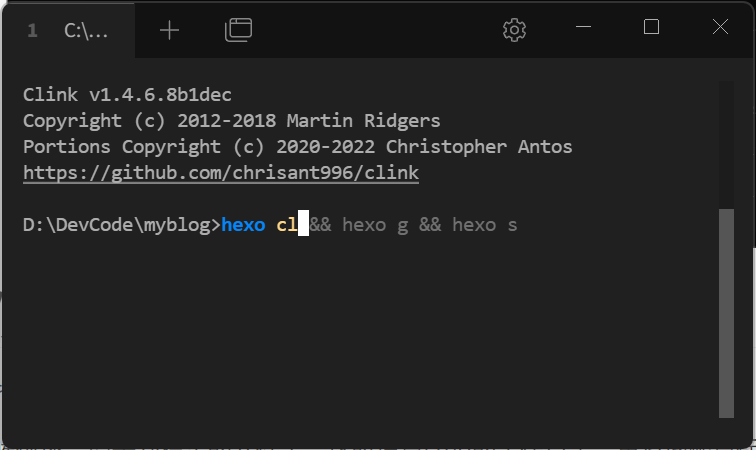Click the Clink v1.4.6.8b1dec version line
Viewport: 756px width, 450px height.
[x=127, y=95]
